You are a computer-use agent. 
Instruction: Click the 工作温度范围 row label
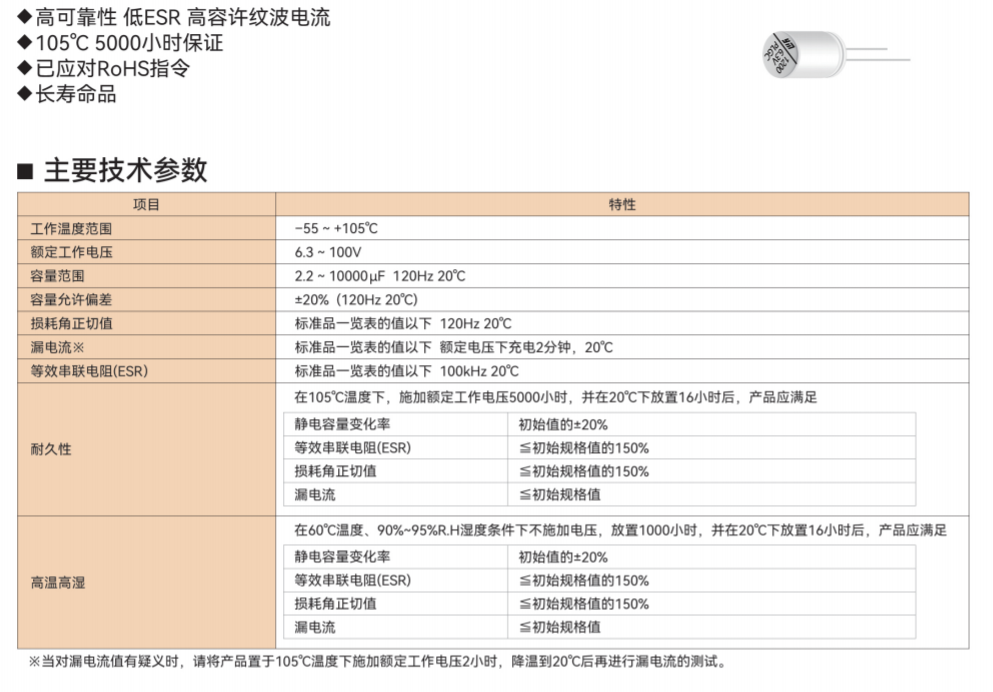[x=71, y=228]
